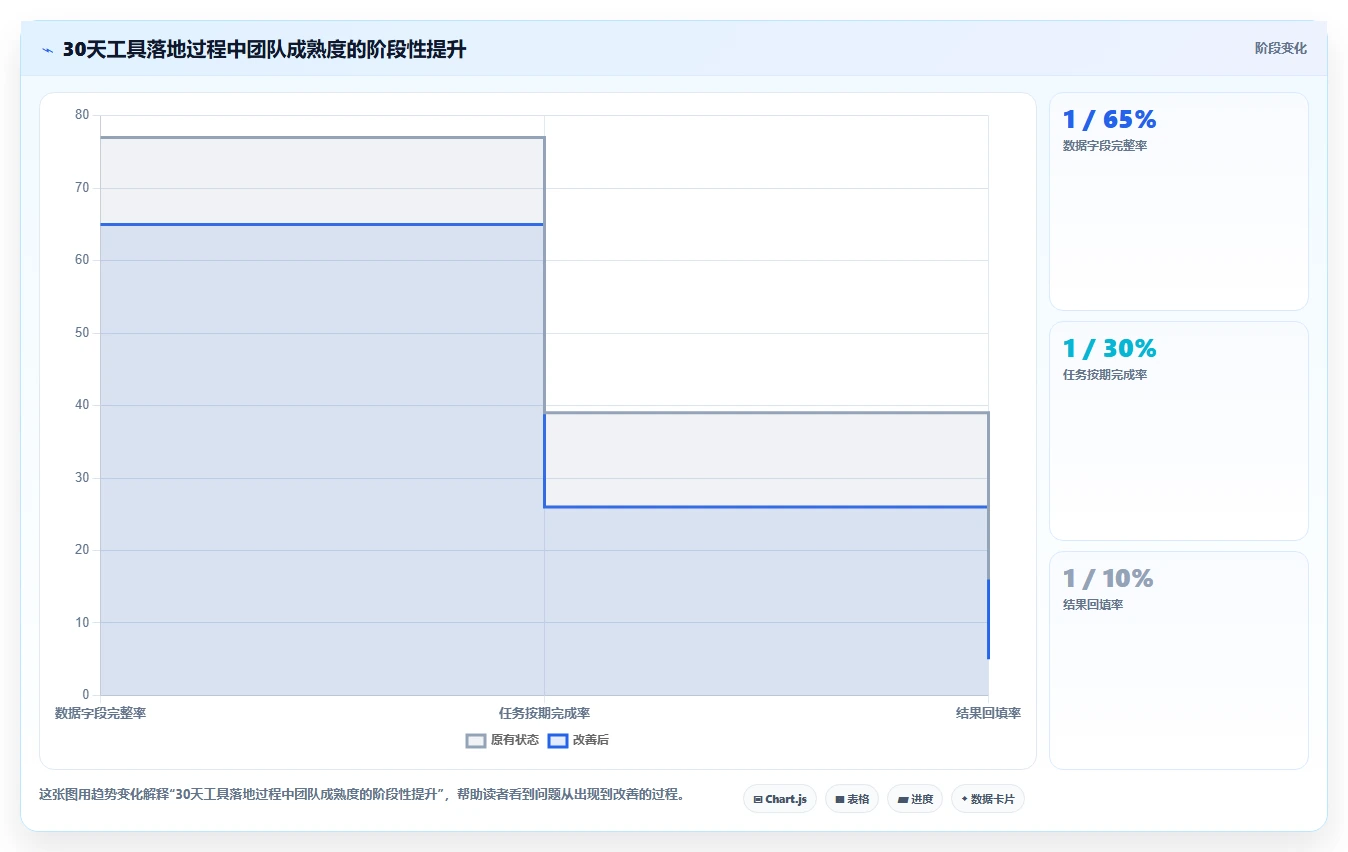Viewport: 1348px width, 852px height.
Task: Click the y-axis value 0
Action: tap(85, 695)
